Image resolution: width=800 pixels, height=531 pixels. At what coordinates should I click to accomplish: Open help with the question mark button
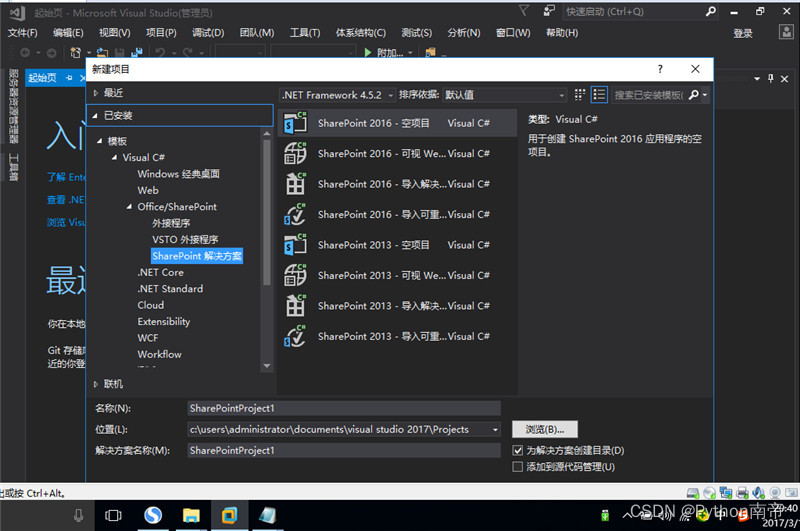(660, 69)
